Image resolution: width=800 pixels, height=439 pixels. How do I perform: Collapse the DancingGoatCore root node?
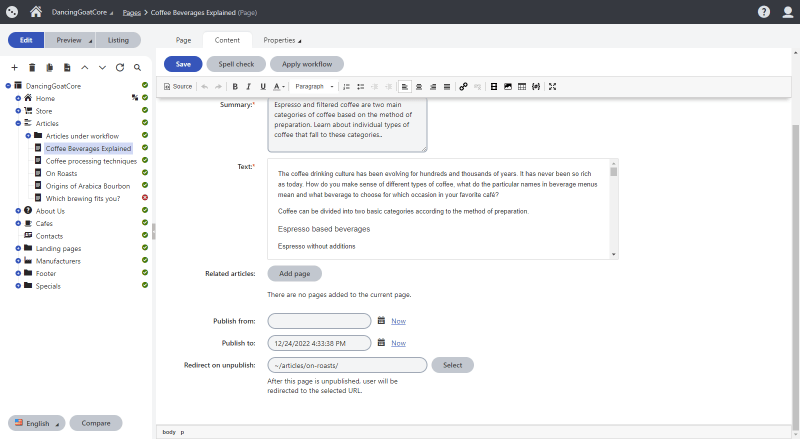8,86
